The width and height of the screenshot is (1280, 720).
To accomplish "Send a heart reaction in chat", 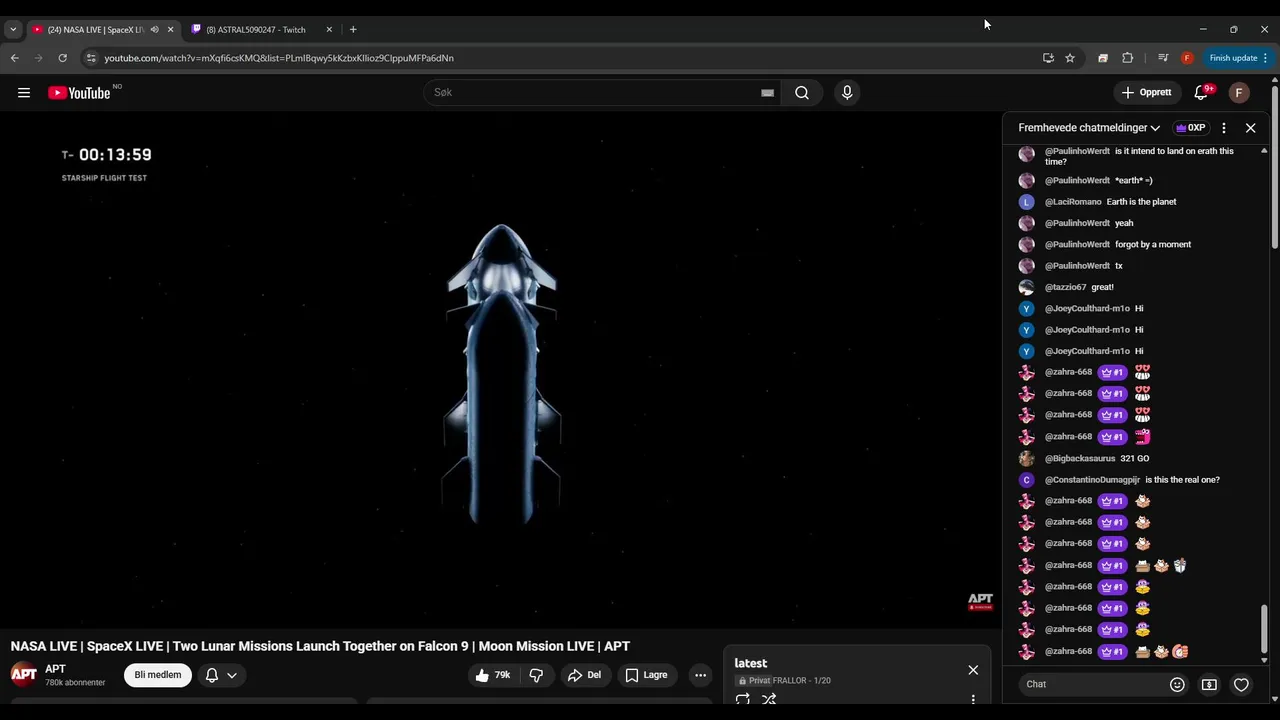I will 1241,684.
